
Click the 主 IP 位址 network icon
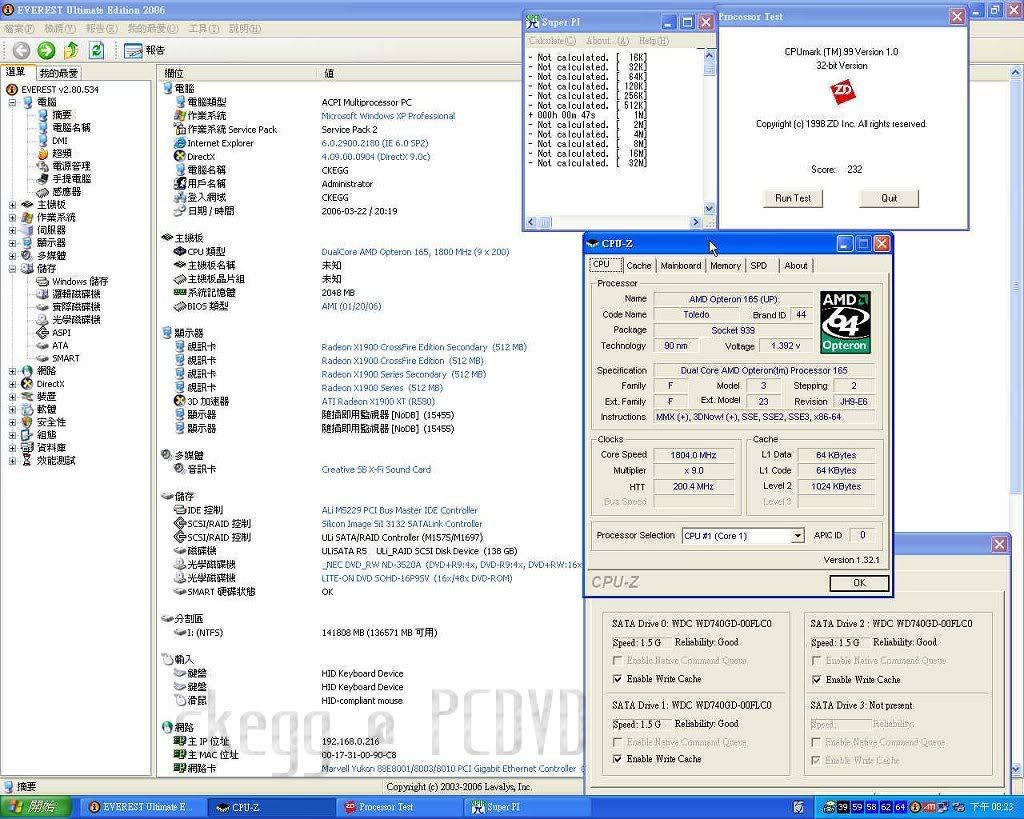[x=180, y=741]
